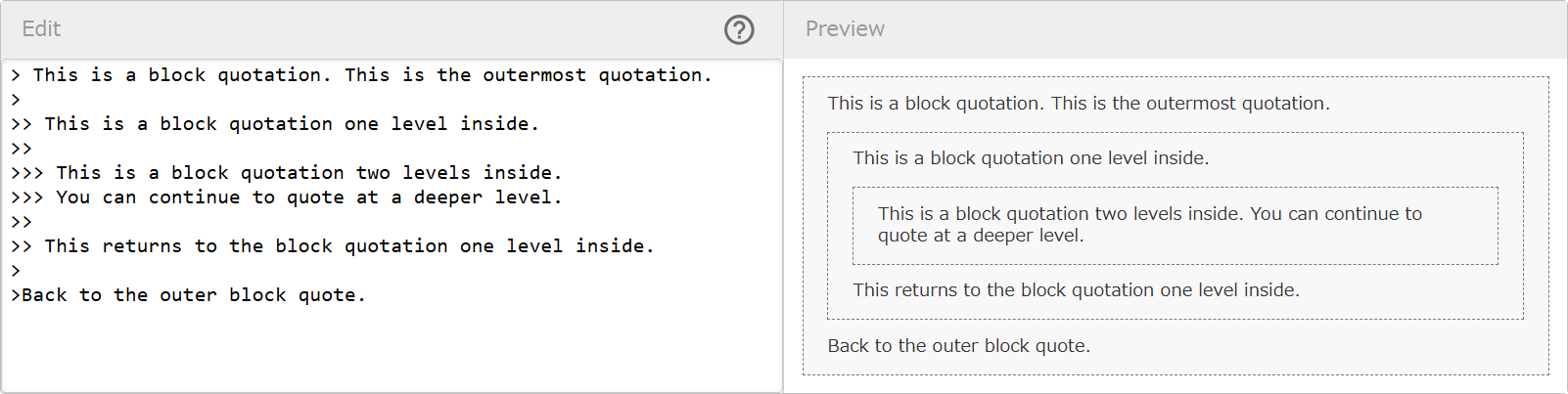This screenshot has height=394, width=1568.
Task: Click preview text "This is a block quotation two levels inside."
Action: pos(1061,214)
